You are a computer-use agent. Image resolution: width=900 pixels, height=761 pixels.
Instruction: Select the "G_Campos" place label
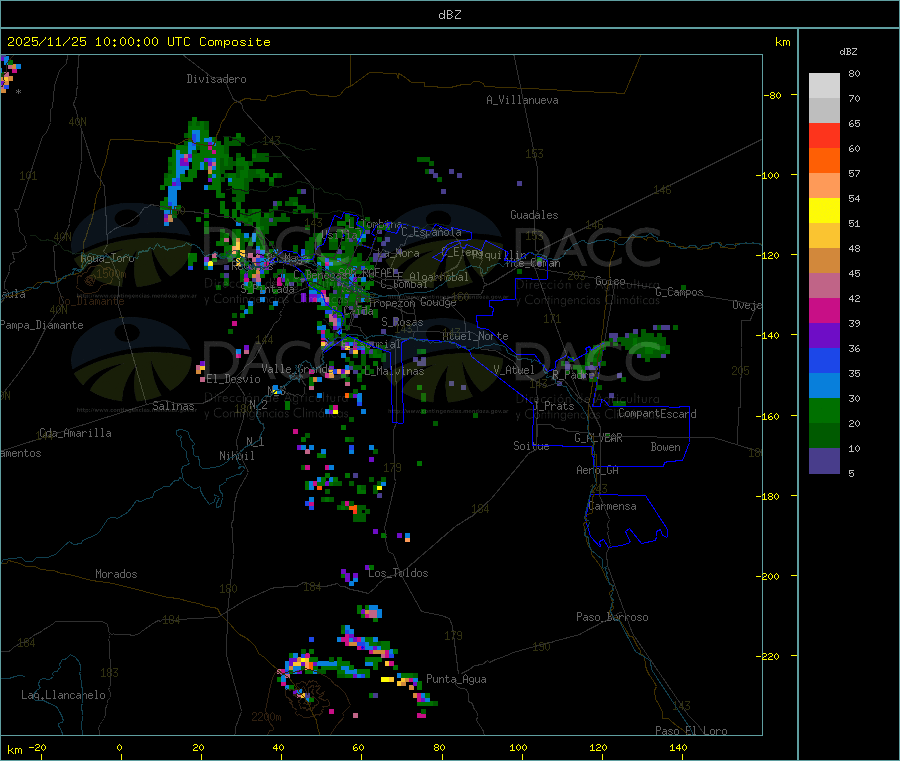click(x=679, y=292)
